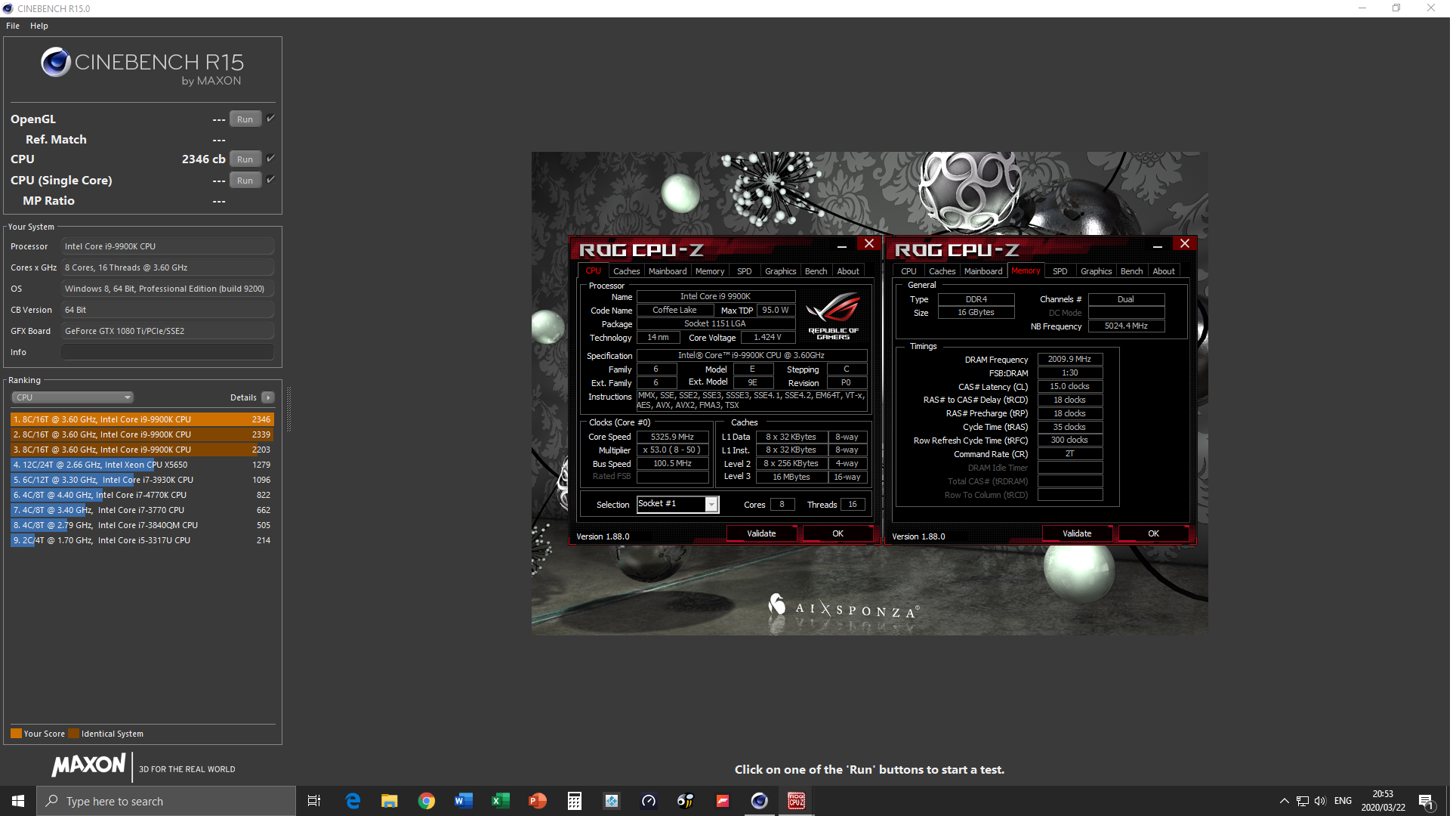The height and width of the screenshot is (816, 1456).
Task: Switch to Memory tab in left CPU-Z window
Action: (x=710, y=271)
